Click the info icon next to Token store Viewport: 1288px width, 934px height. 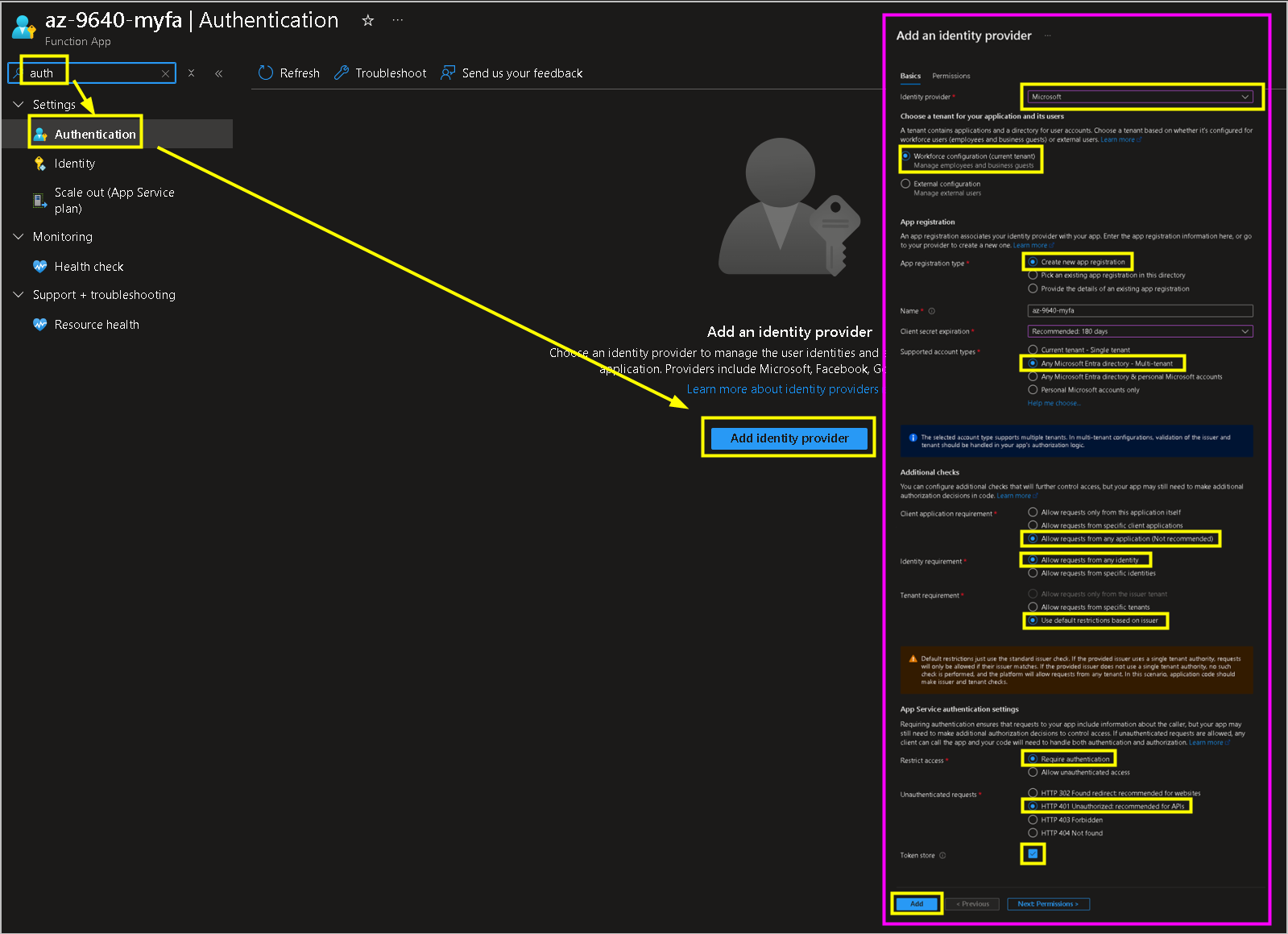tap(942, 856)
